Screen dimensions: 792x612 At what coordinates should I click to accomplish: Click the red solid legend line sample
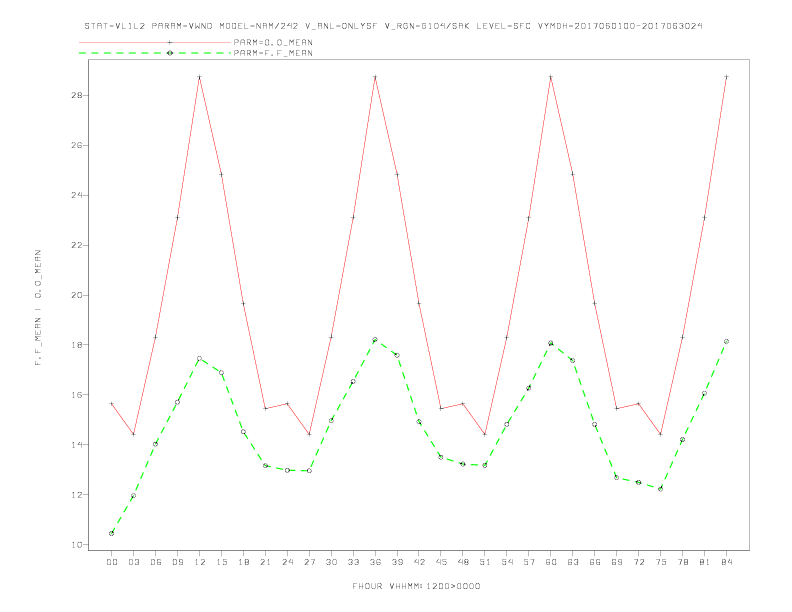[x=155, y=42]
